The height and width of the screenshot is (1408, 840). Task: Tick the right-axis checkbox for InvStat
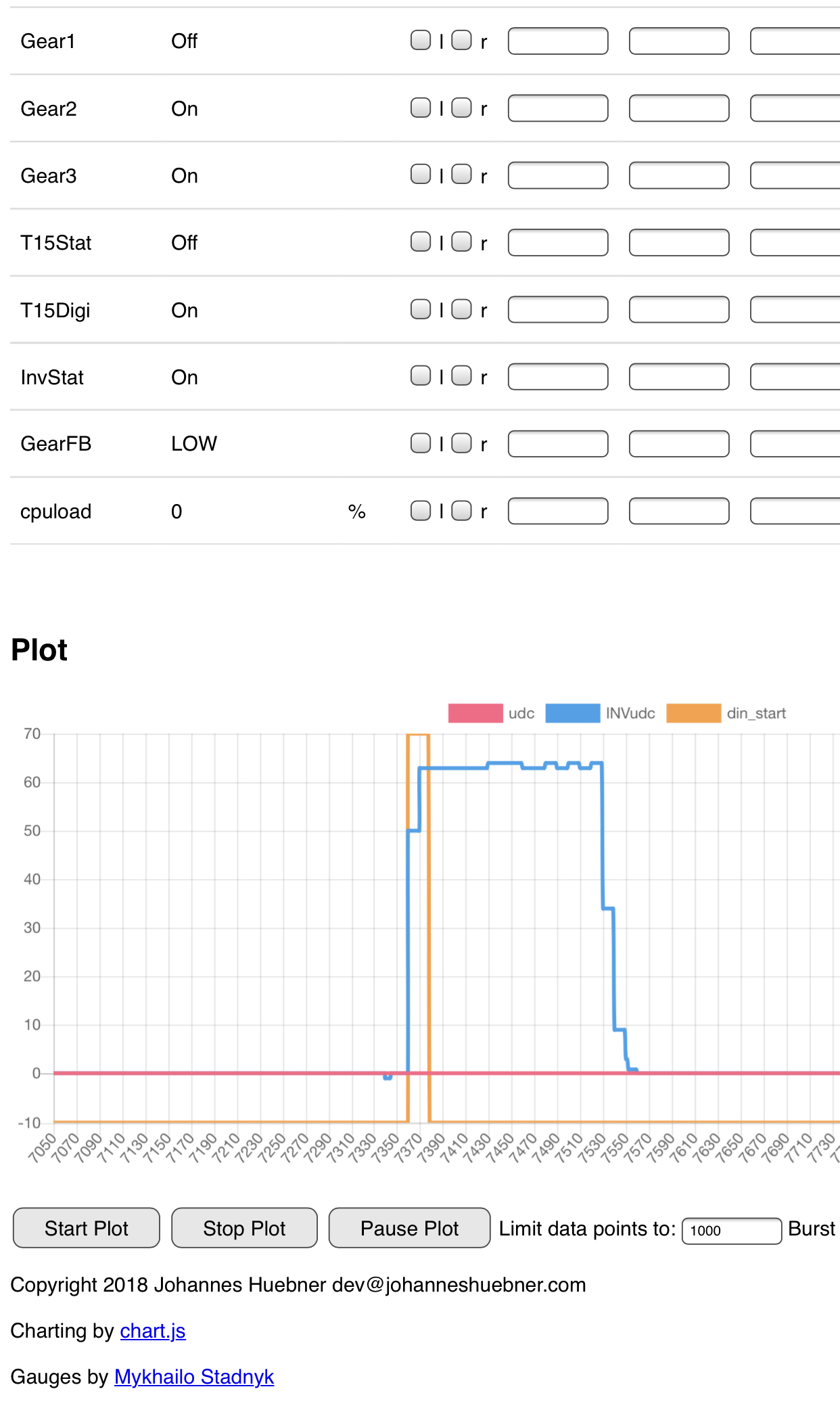pos(461,376)
